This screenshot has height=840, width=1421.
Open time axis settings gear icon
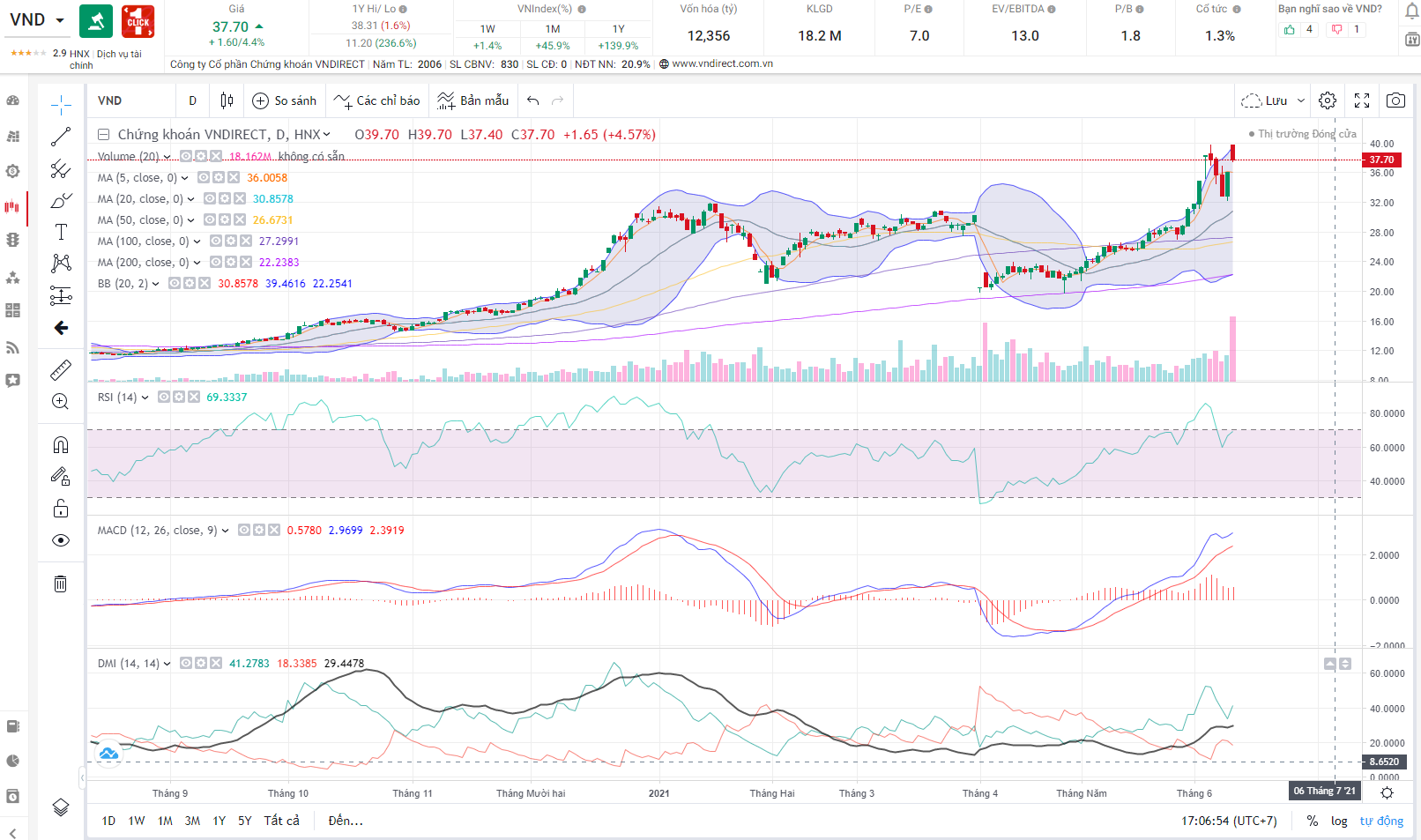point(1387,793)
